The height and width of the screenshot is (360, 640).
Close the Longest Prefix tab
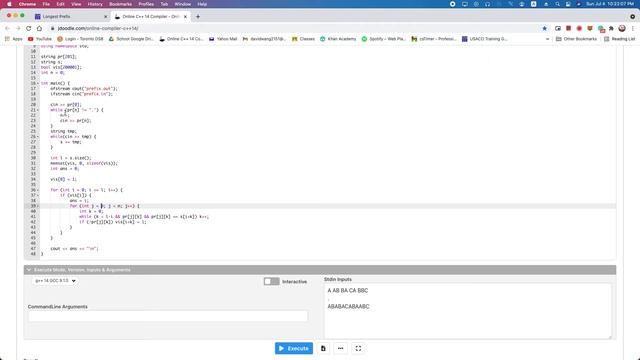pyautogui.click(x=106, y=17)
